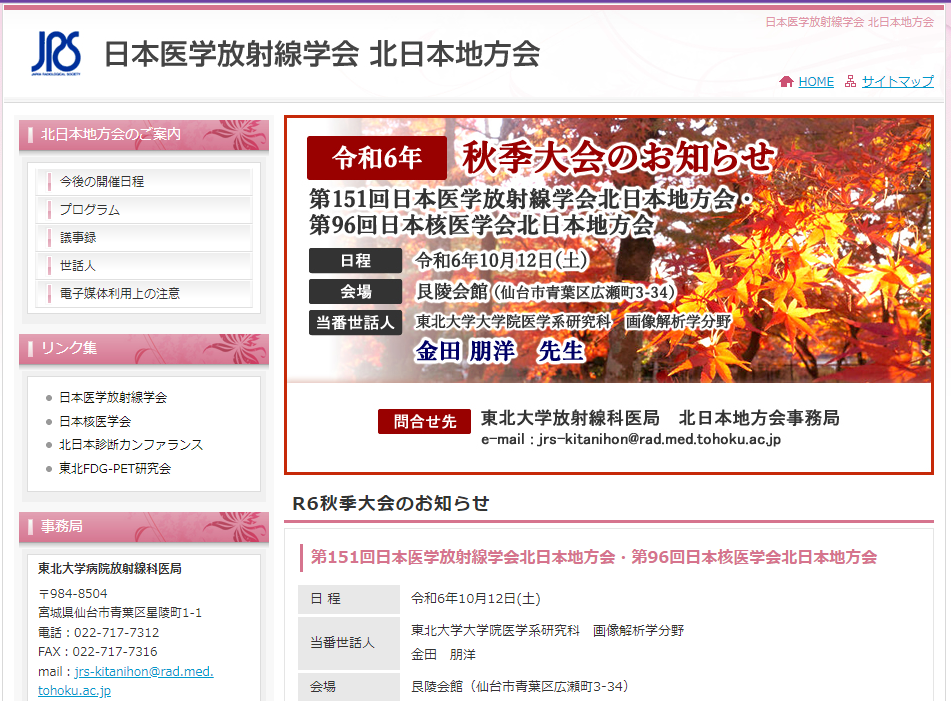Open the HOME link

tap(816, 81)
